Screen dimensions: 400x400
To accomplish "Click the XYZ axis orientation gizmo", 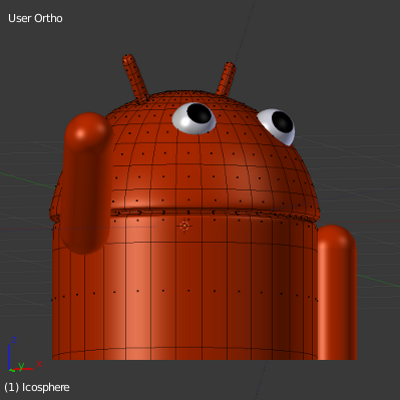I will (25, 355).
